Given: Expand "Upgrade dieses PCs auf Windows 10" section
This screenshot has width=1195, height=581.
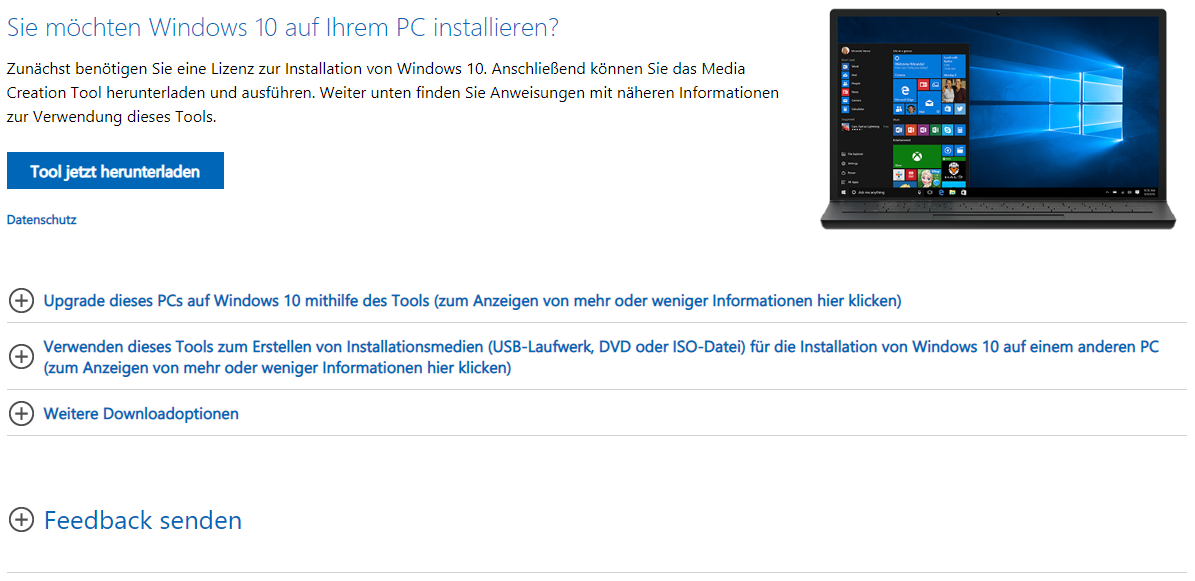Looking at the screenshot, I should pos(21,300).
